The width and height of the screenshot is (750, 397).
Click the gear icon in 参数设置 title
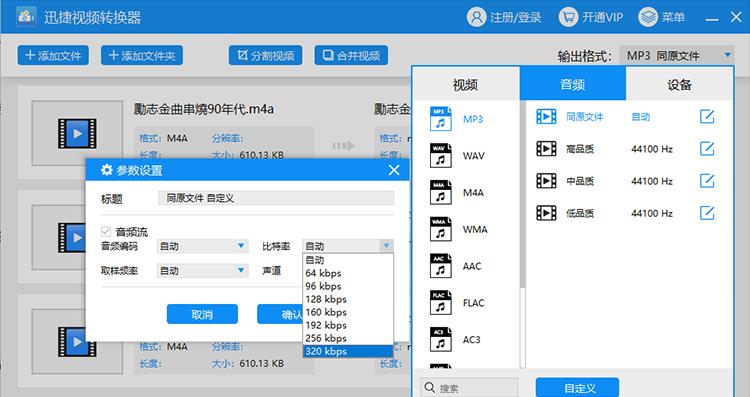107,170
